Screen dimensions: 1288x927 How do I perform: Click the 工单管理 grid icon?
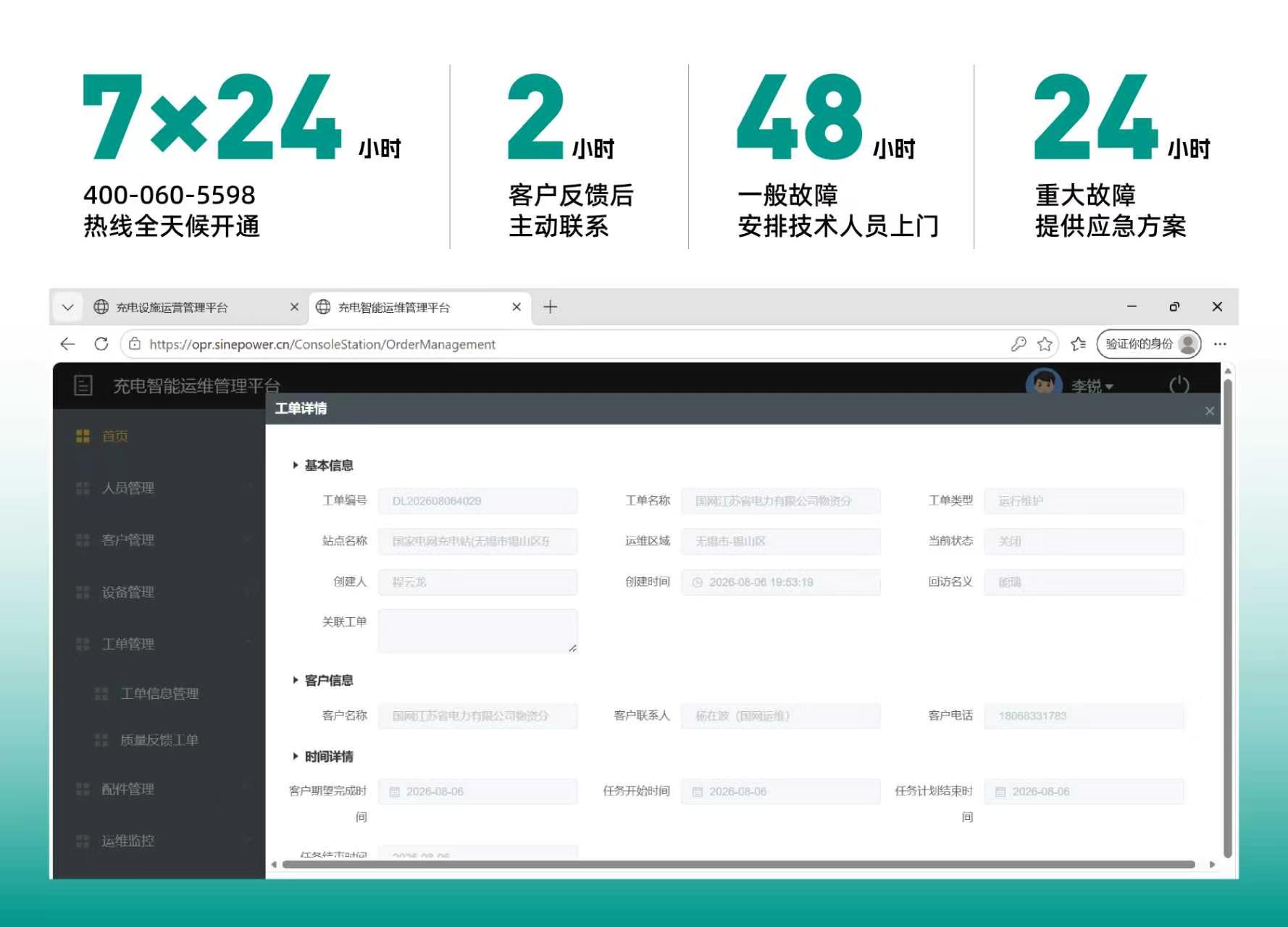(83, 644)
